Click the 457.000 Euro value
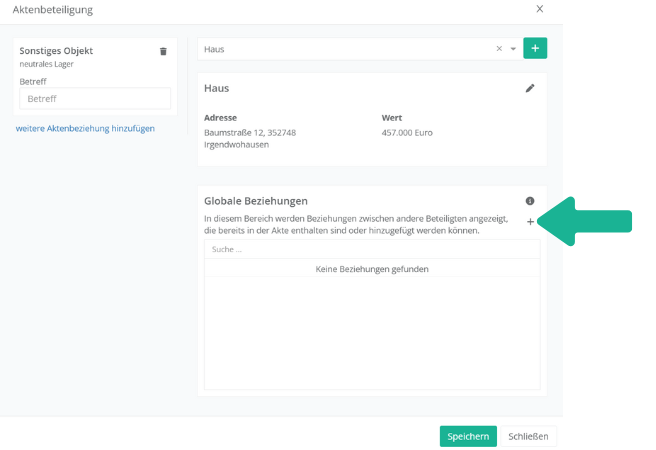The image size is (656, 450). coord(407,132)
